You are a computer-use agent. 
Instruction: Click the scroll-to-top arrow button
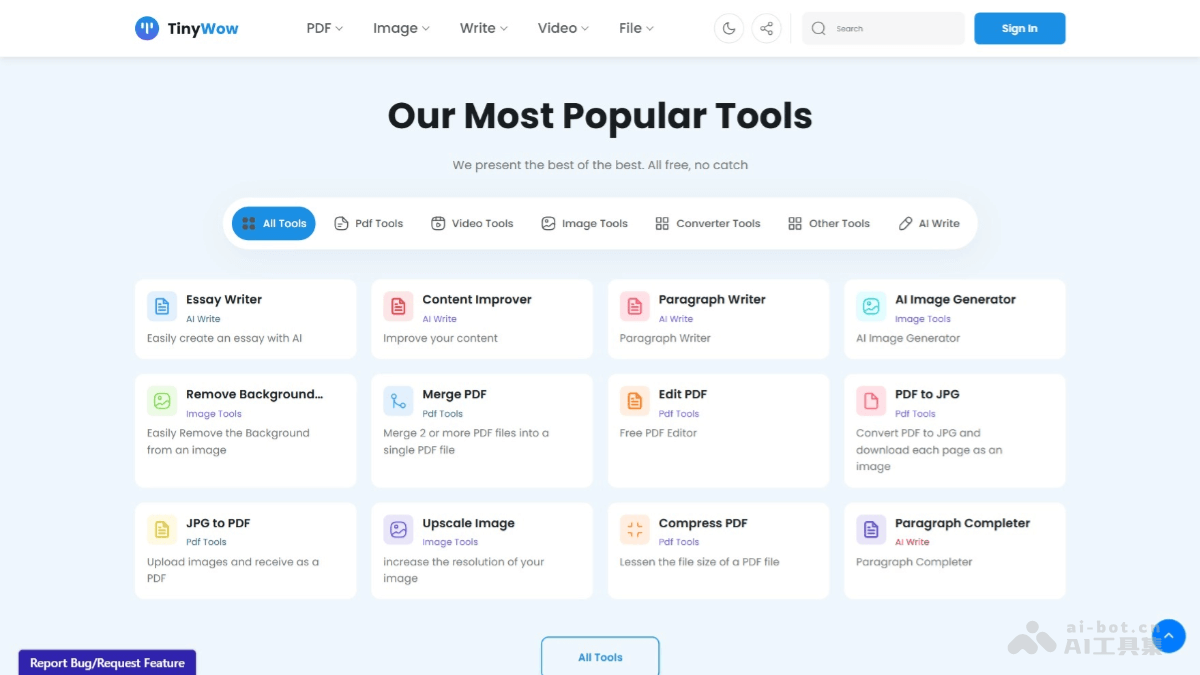1169,636
